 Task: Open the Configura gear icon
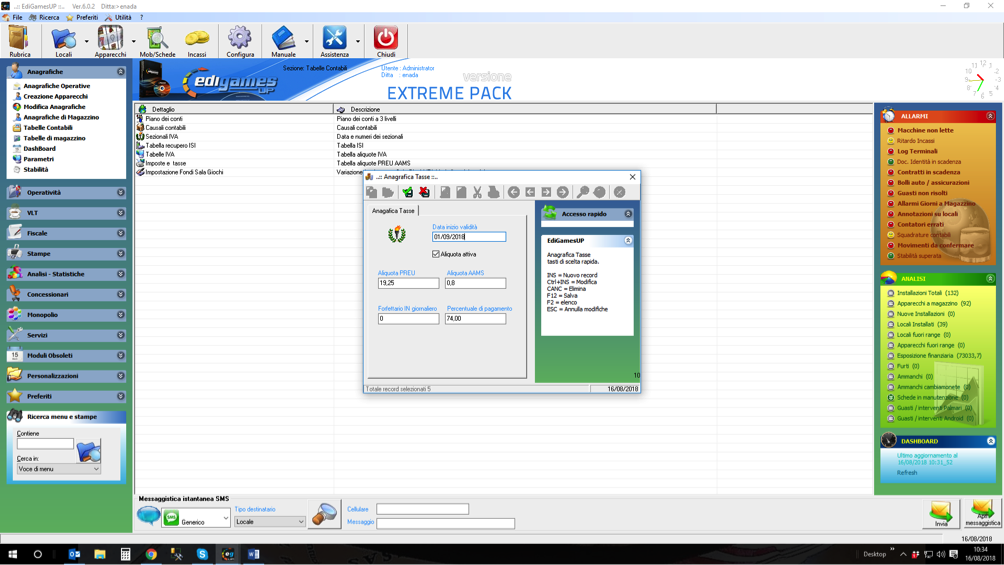pos(239,40)
